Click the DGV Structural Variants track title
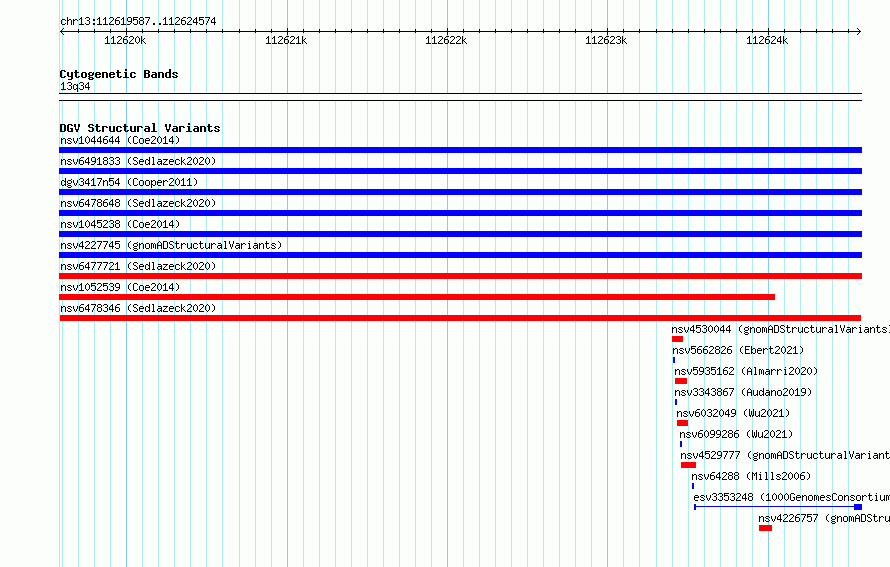This screenshot has width=890, height=567. 140,128
